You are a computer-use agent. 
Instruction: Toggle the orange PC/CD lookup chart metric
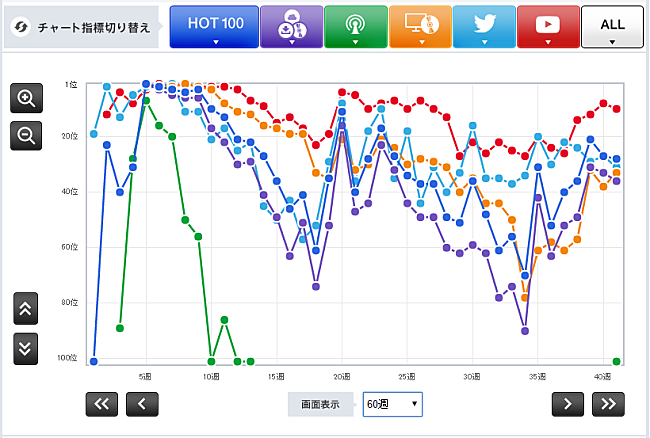(420, 27)
